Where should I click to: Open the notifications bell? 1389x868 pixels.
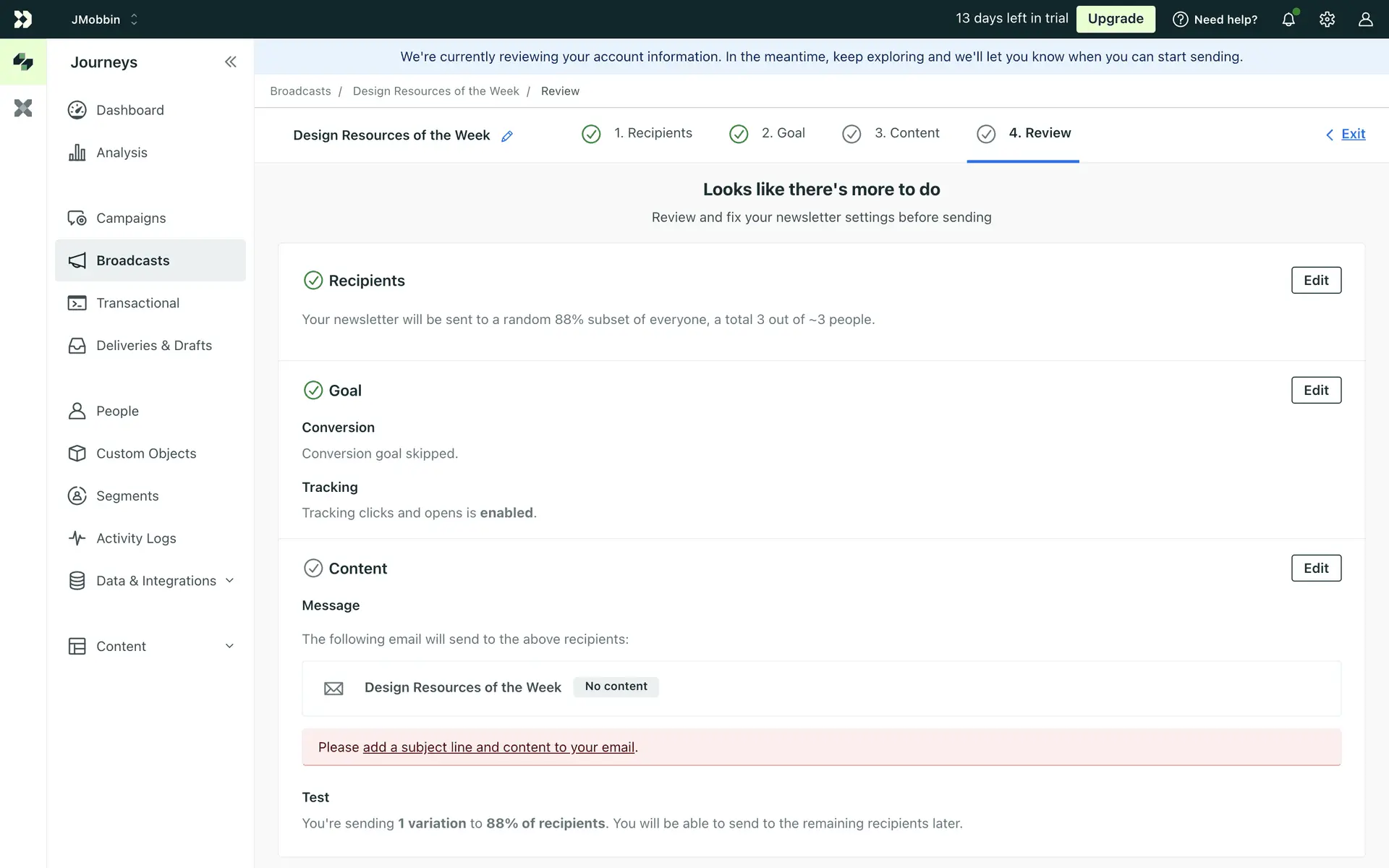(x=1288, y=20)
